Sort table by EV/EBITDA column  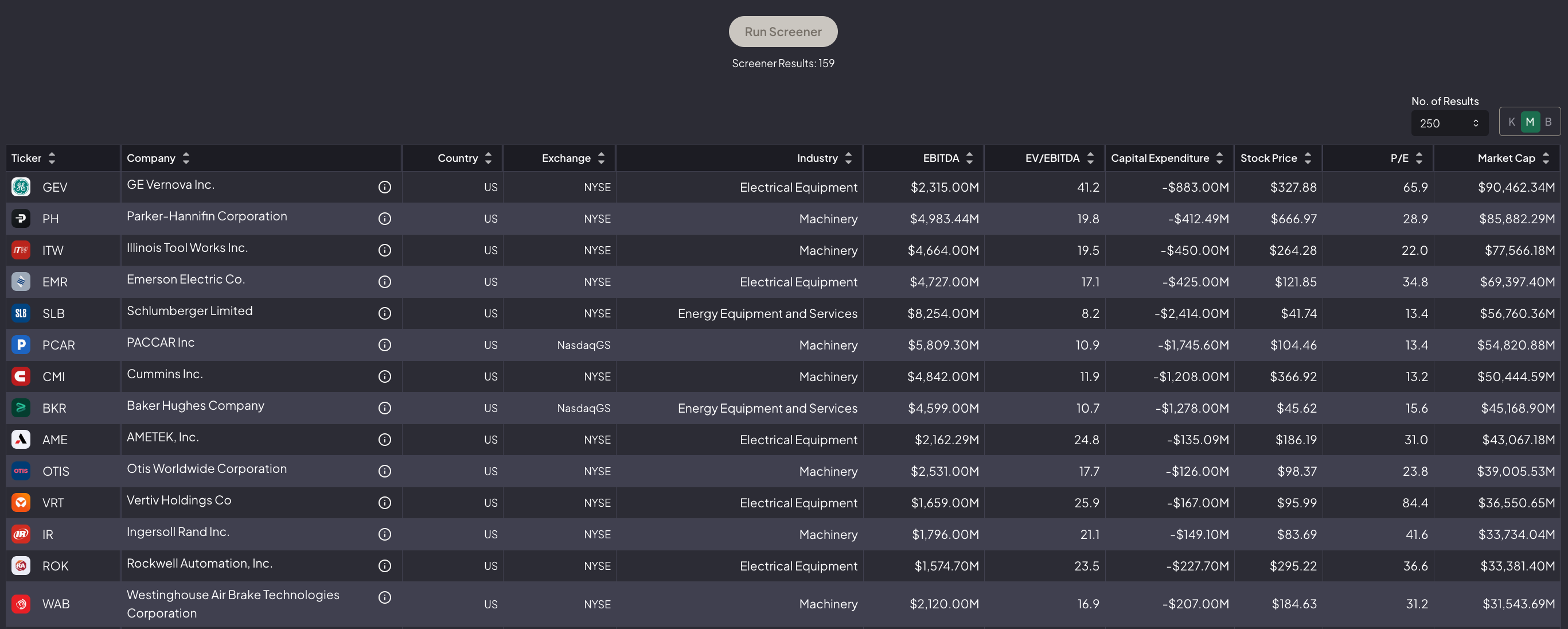1091,158
